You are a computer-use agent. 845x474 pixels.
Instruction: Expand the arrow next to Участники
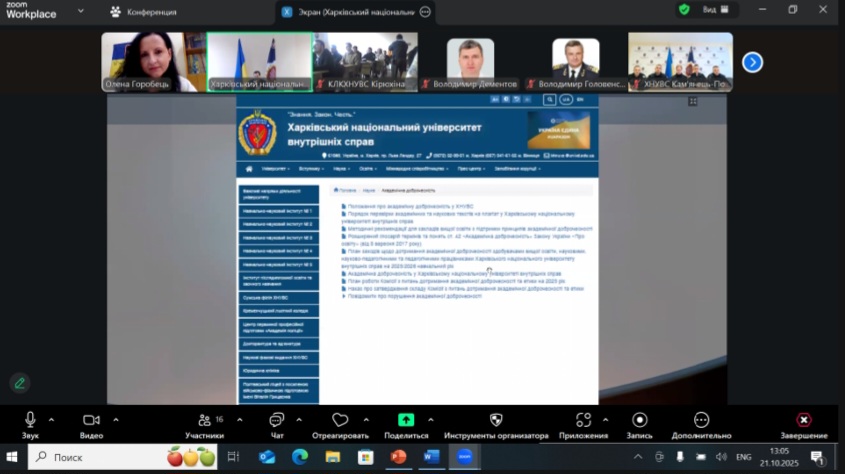pos(240,419)
